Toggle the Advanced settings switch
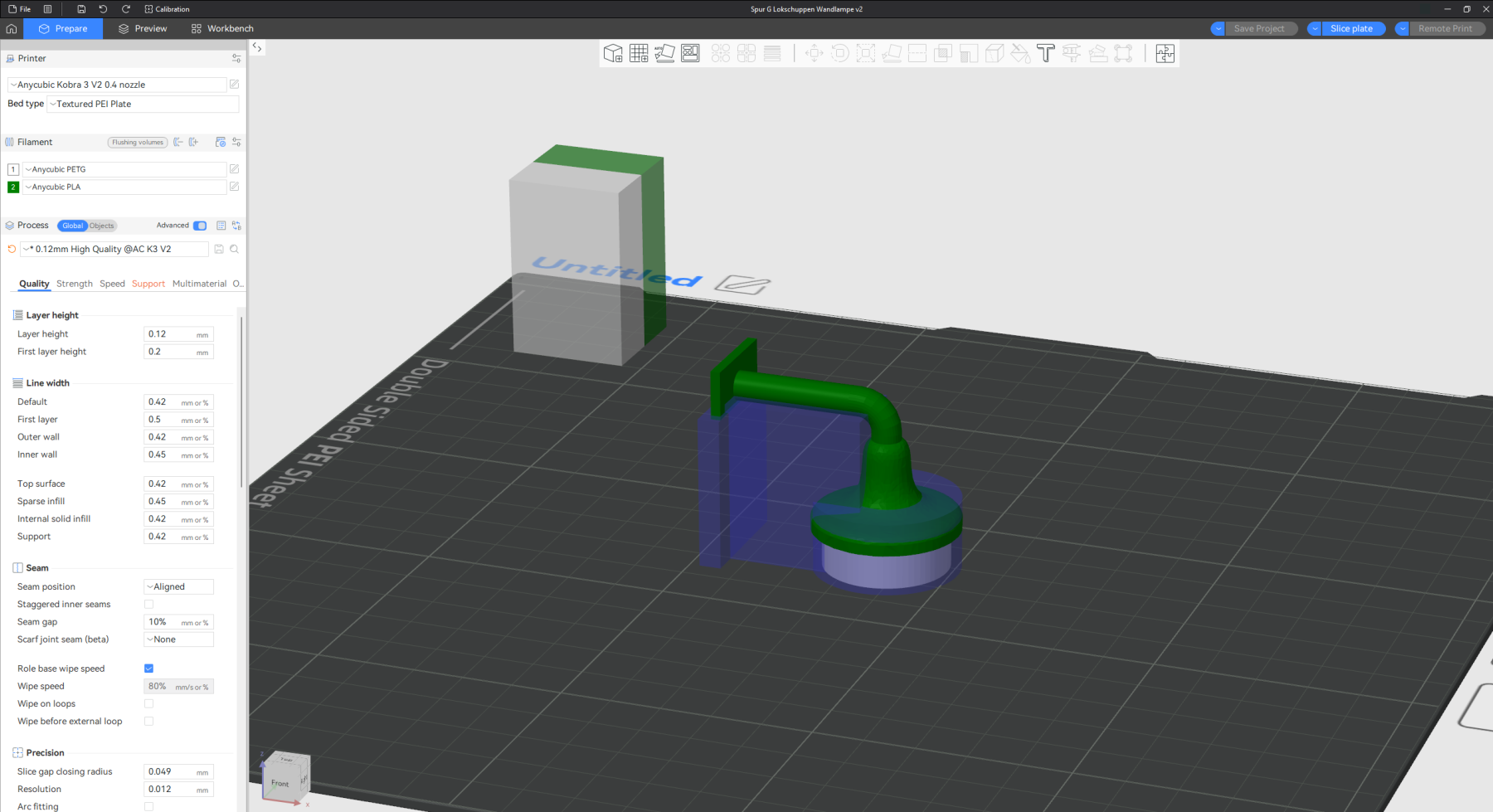This screenshot has width=1493, height=812. [200, 226]
